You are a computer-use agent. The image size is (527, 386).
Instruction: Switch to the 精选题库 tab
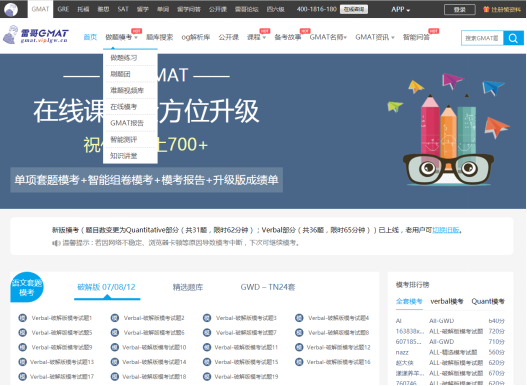point(188,287)
